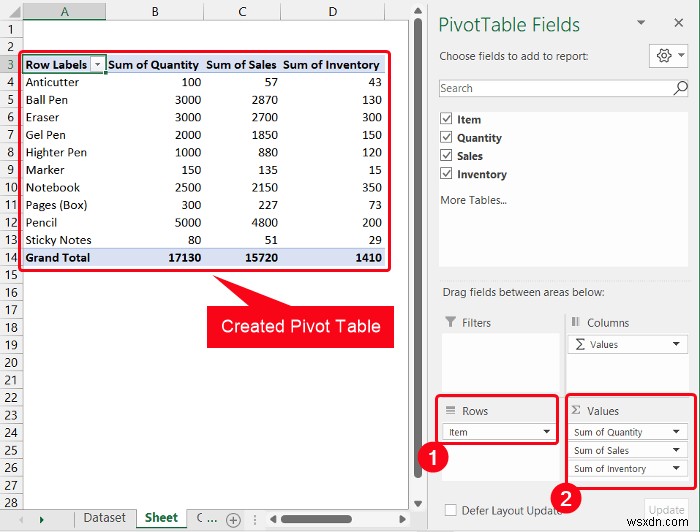Click the horizontal scrollbar left arrow
The width and height of the screenshot is (700, 532).
[273, 519]
